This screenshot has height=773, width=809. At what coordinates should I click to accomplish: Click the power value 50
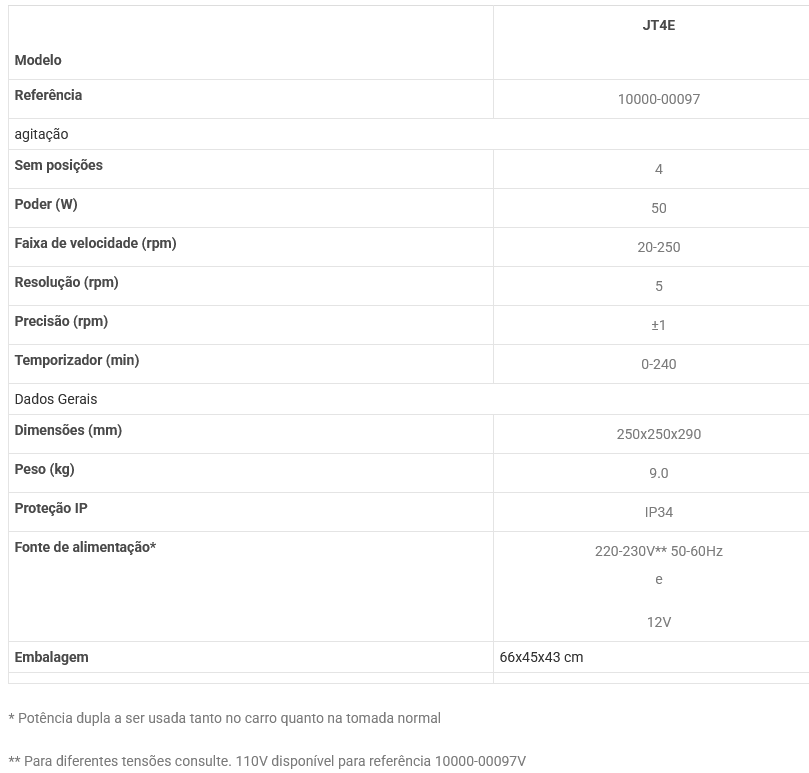[658, 208]
